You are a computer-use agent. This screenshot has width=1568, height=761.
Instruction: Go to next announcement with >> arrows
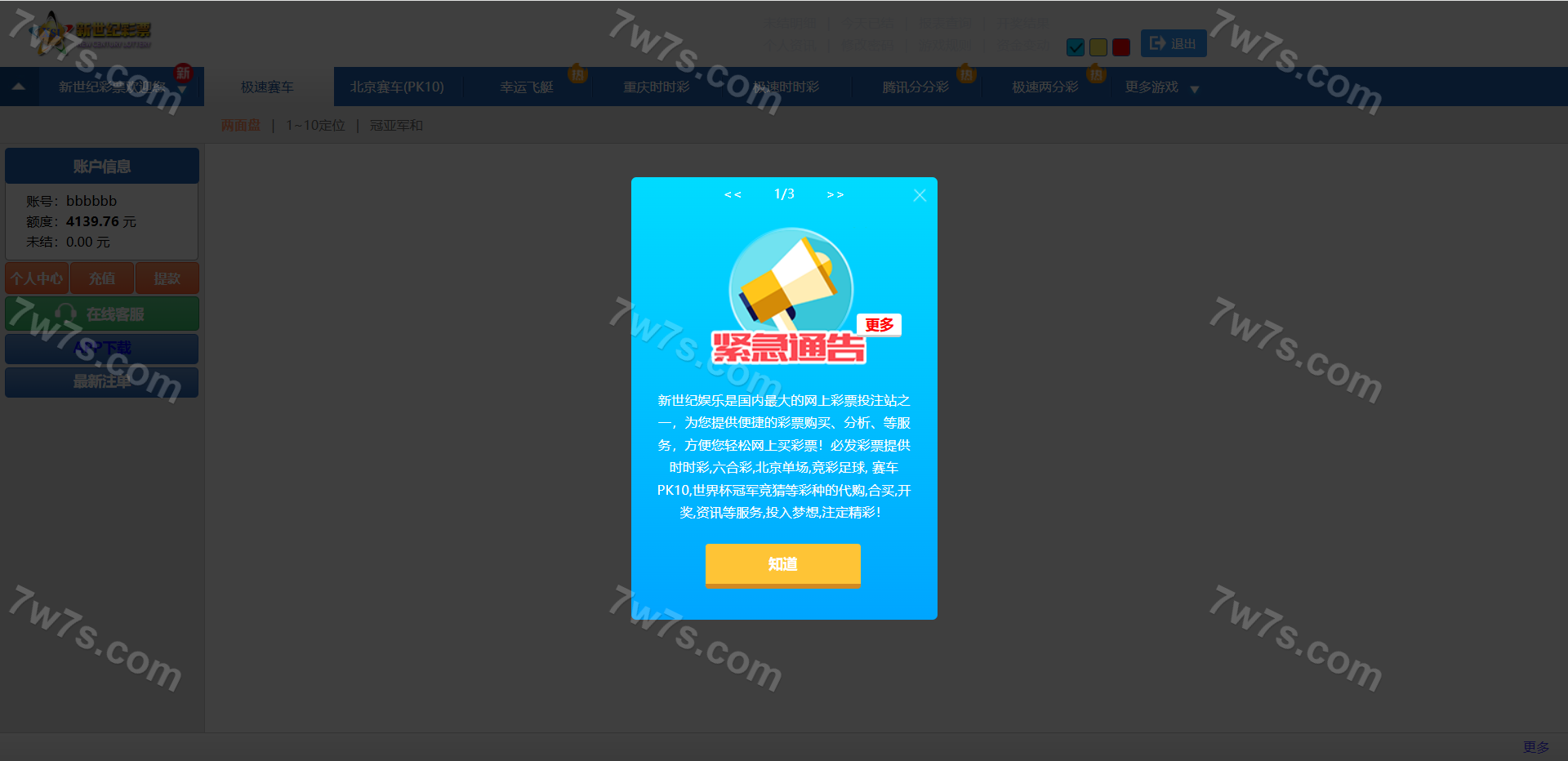click(x=835, y=194)
